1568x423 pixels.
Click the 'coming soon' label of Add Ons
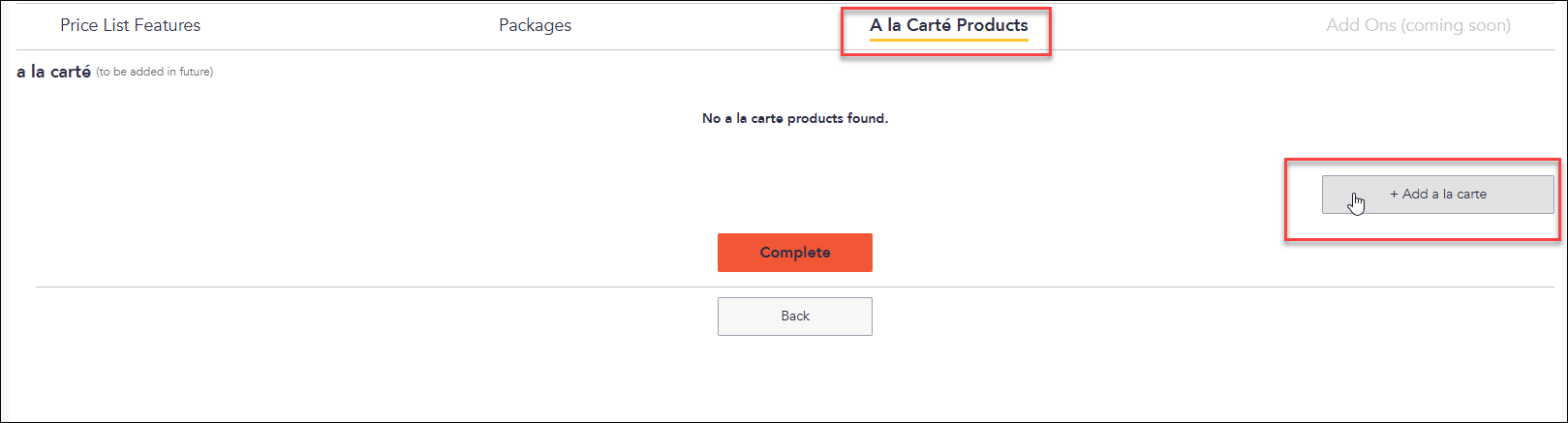1456,26
